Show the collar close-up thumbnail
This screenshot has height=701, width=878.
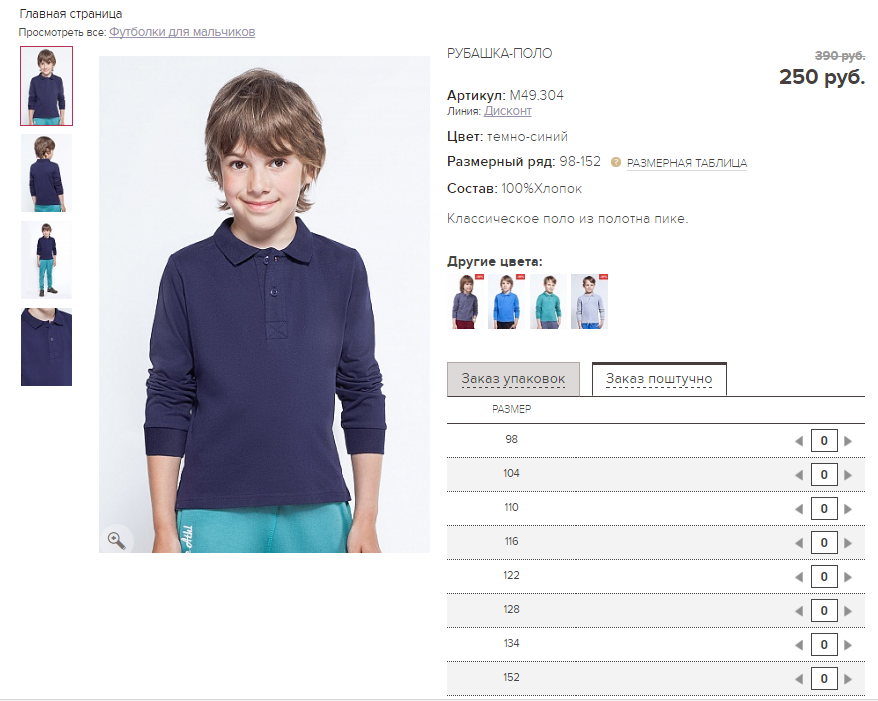[46, 347]
